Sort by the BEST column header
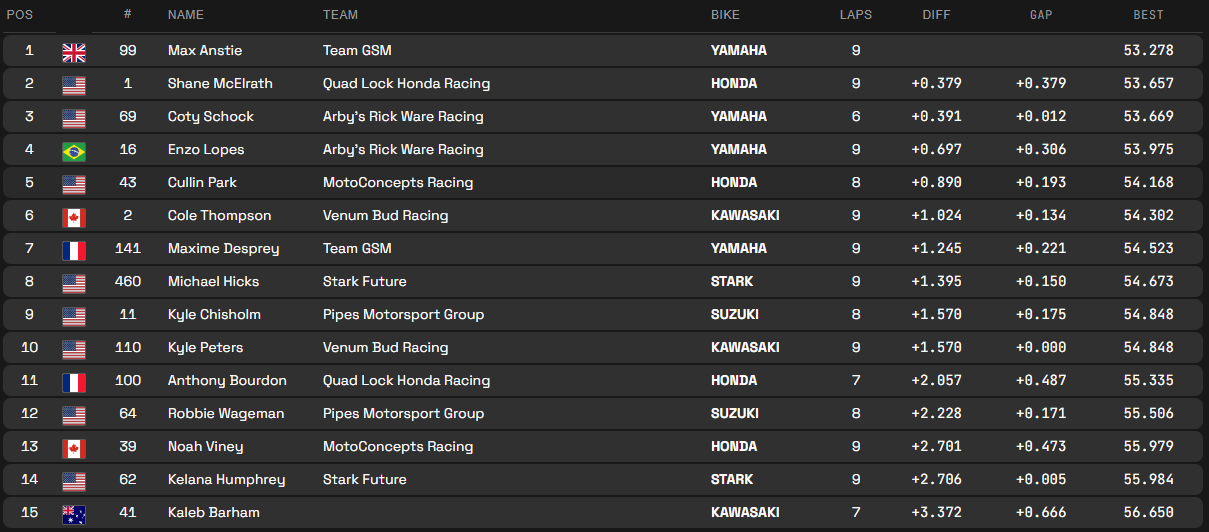Viewport: 1209px width, 532px height. [1148, 15]
